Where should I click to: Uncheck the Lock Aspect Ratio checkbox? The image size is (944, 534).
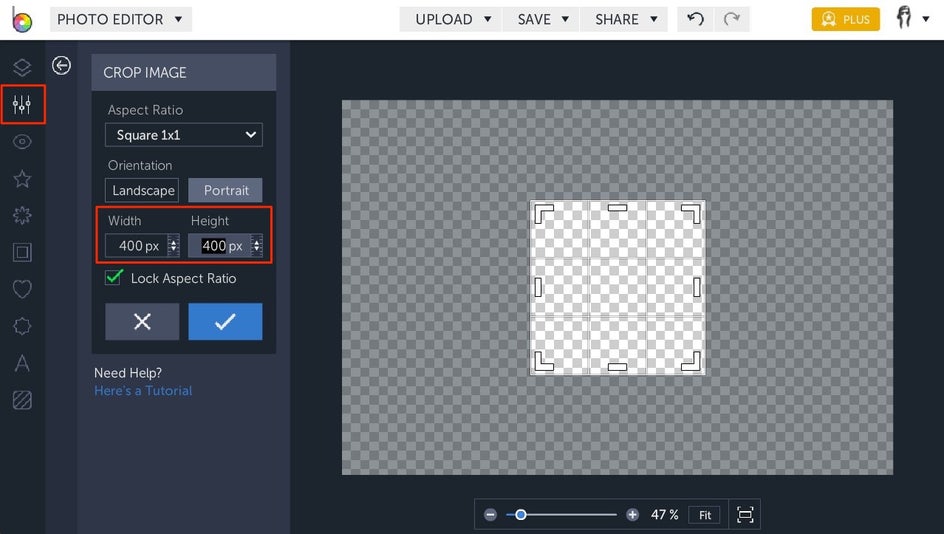pyautogui.click(x=114, y=277)
